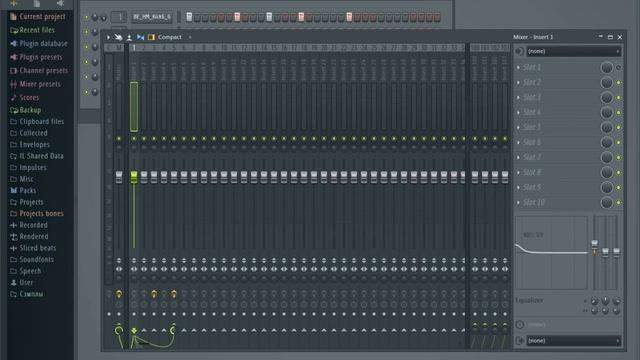
Task: Click the small arrow after Compact
Action: [x=190, y=37]
